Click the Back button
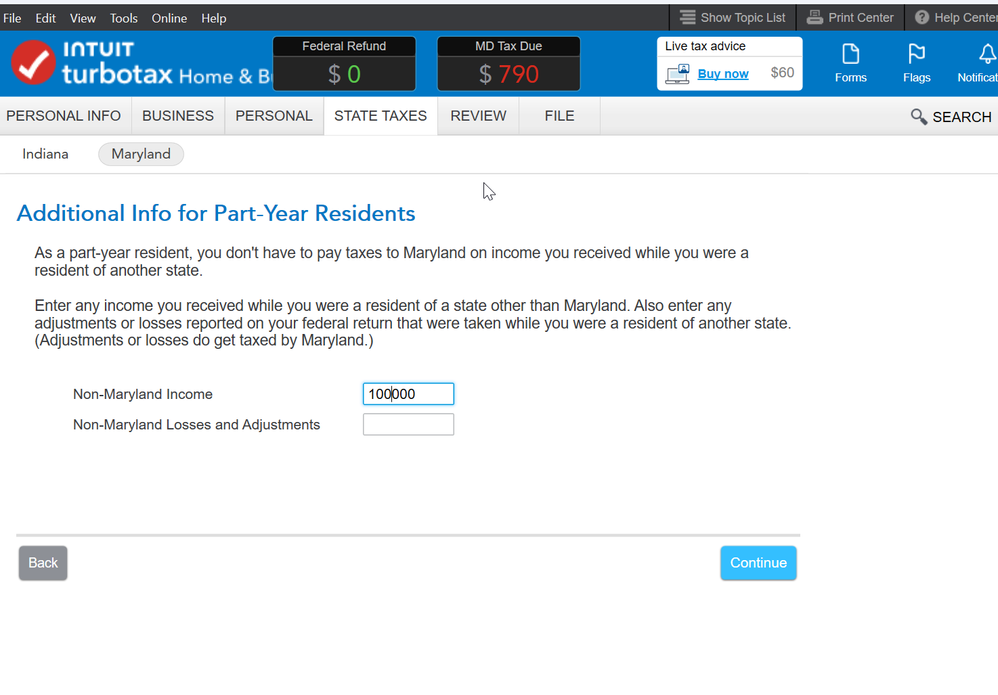 43,563
